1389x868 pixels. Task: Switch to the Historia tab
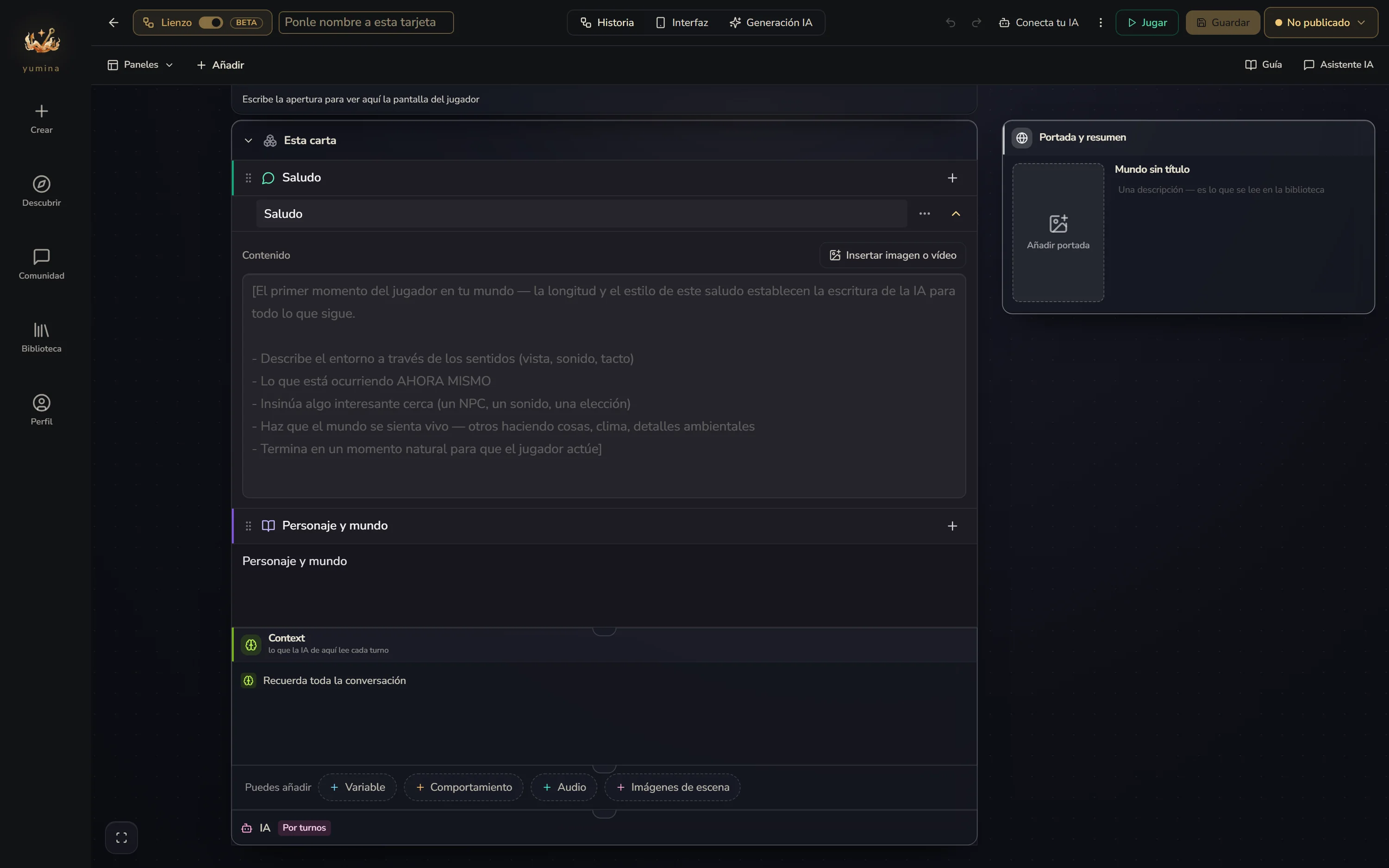pos(607,22)
